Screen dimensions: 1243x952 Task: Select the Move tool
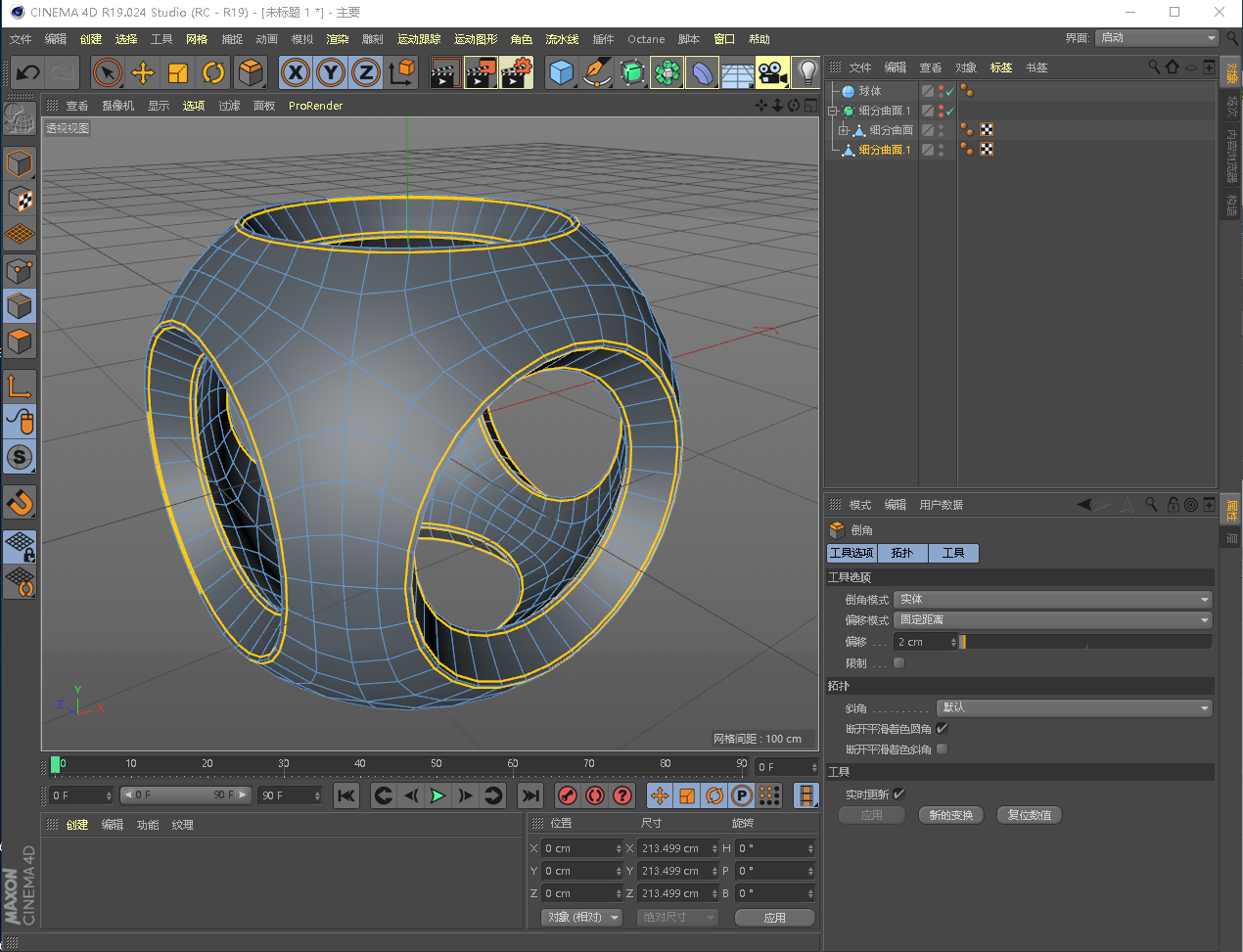[143, 72]
